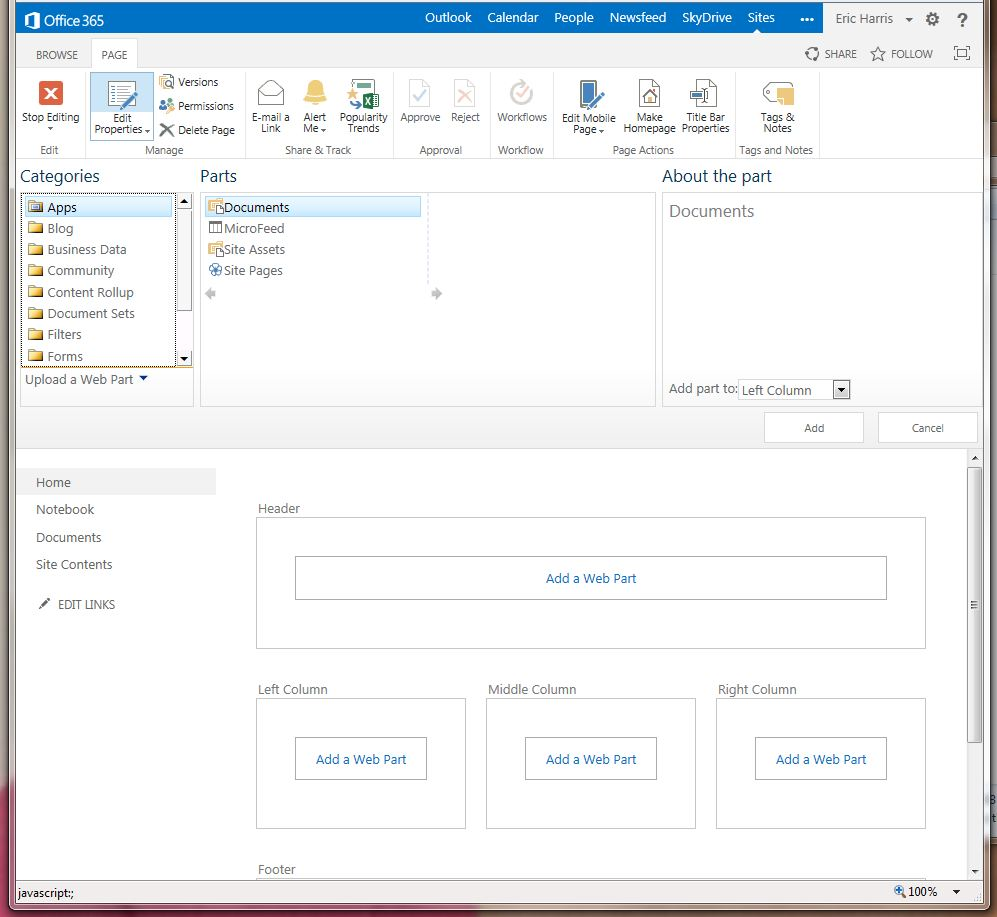The width and height of the screenshot is (997, 917).
Task: Add a Web Part in Right Column
Action: point(820,759)
